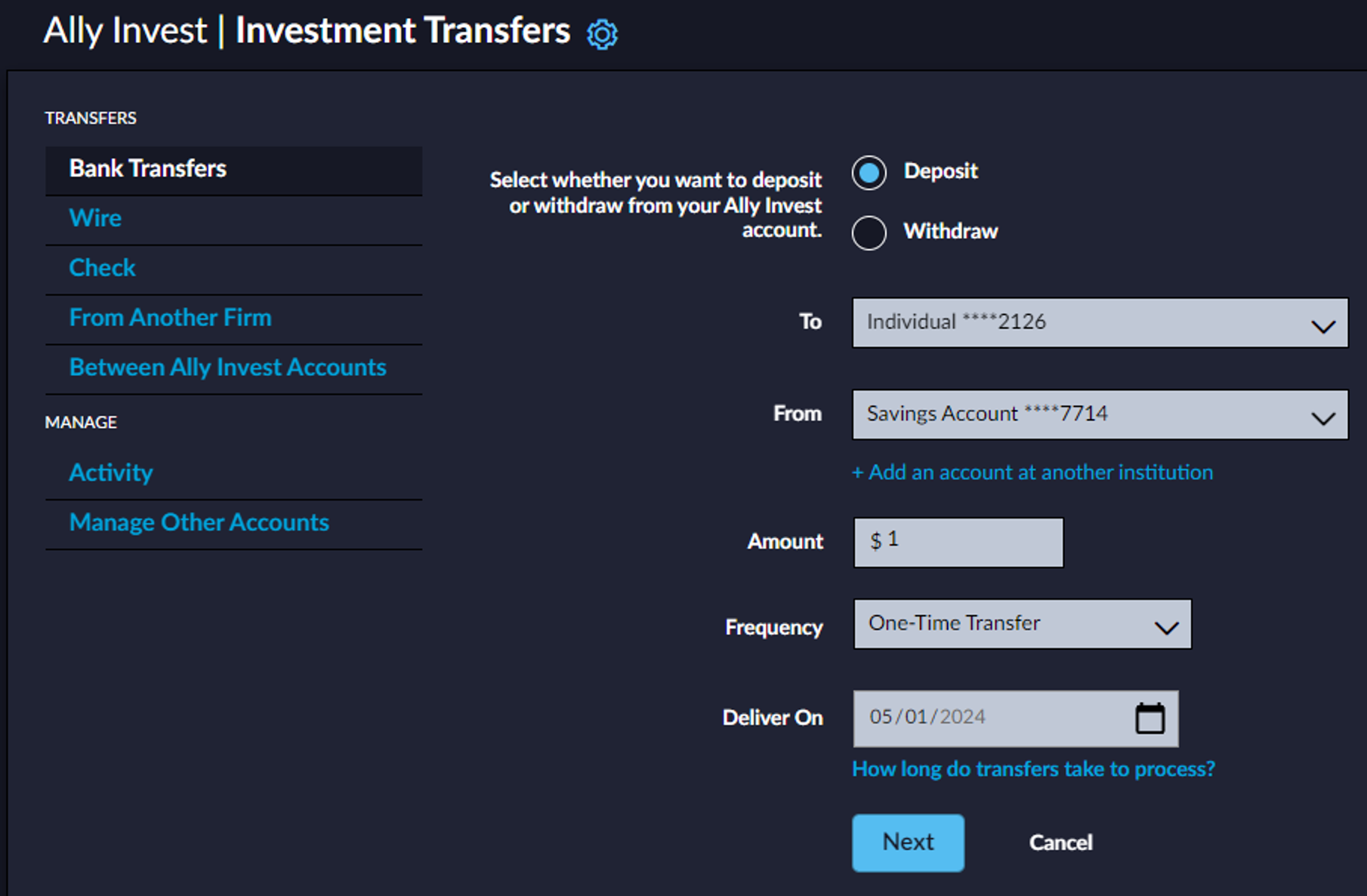Click the Deliver On date field

coord(989,718)
